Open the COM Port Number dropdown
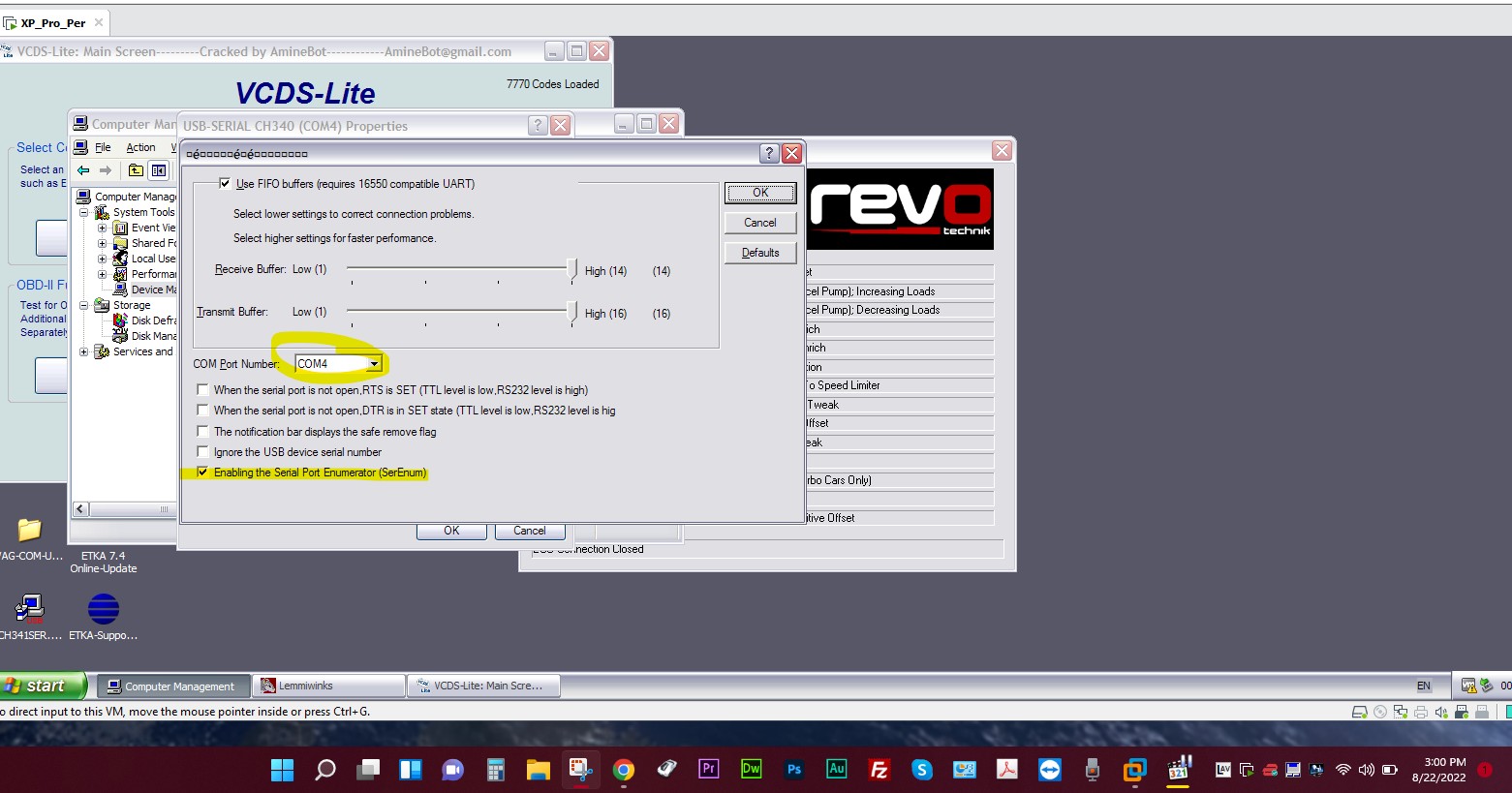 point(374,364)
